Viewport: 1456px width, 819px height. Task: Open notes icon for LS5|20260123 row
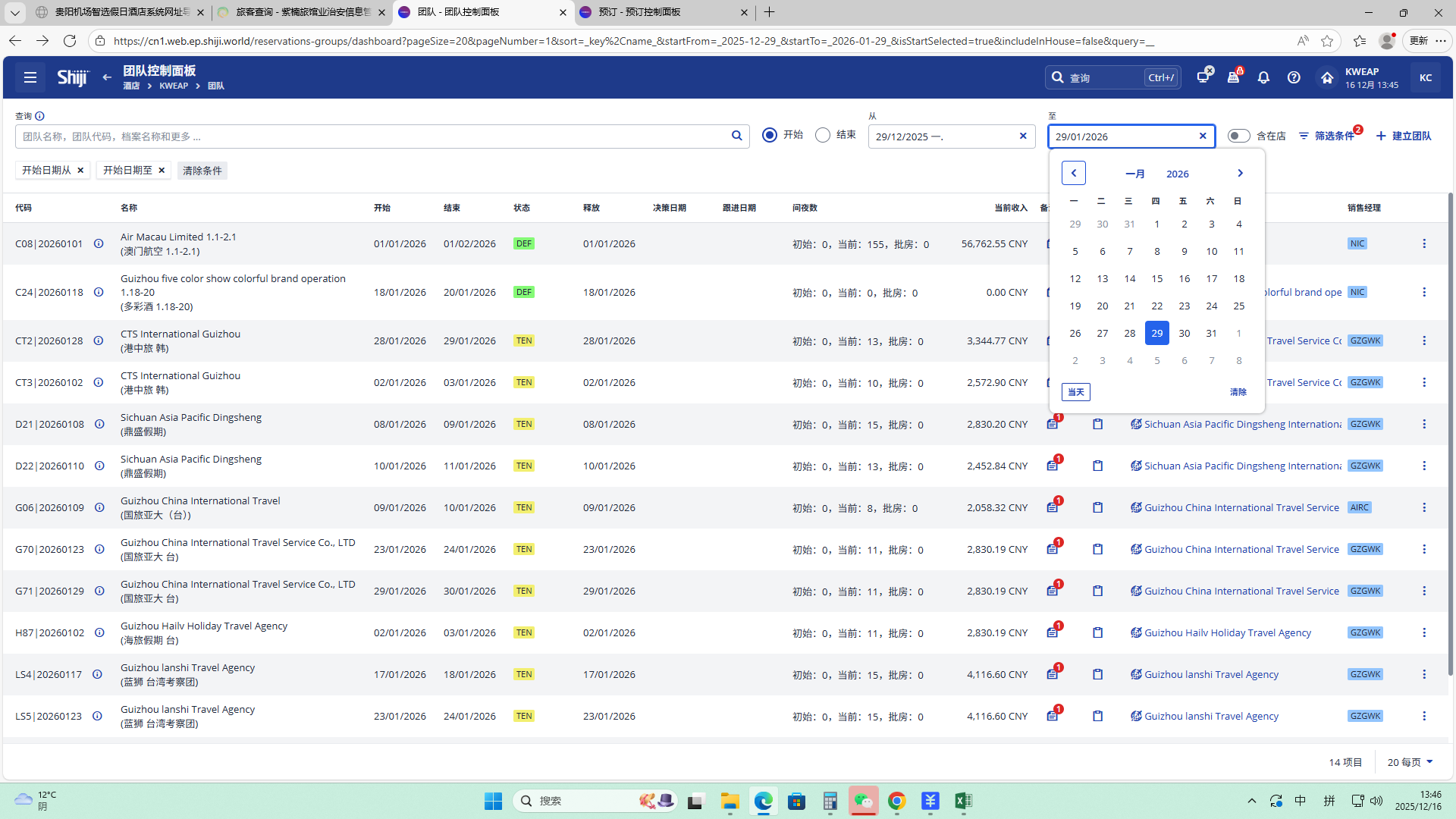pos(1053,716)
